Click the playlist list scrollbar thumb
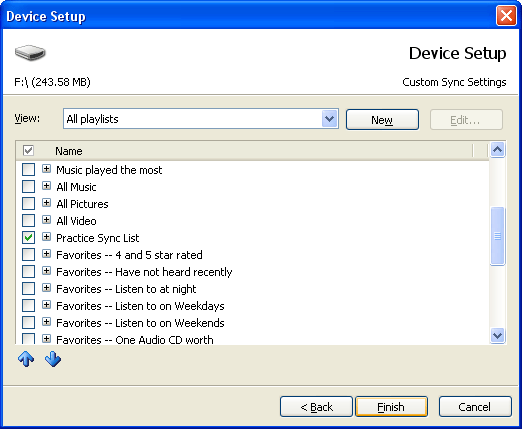 497,236
